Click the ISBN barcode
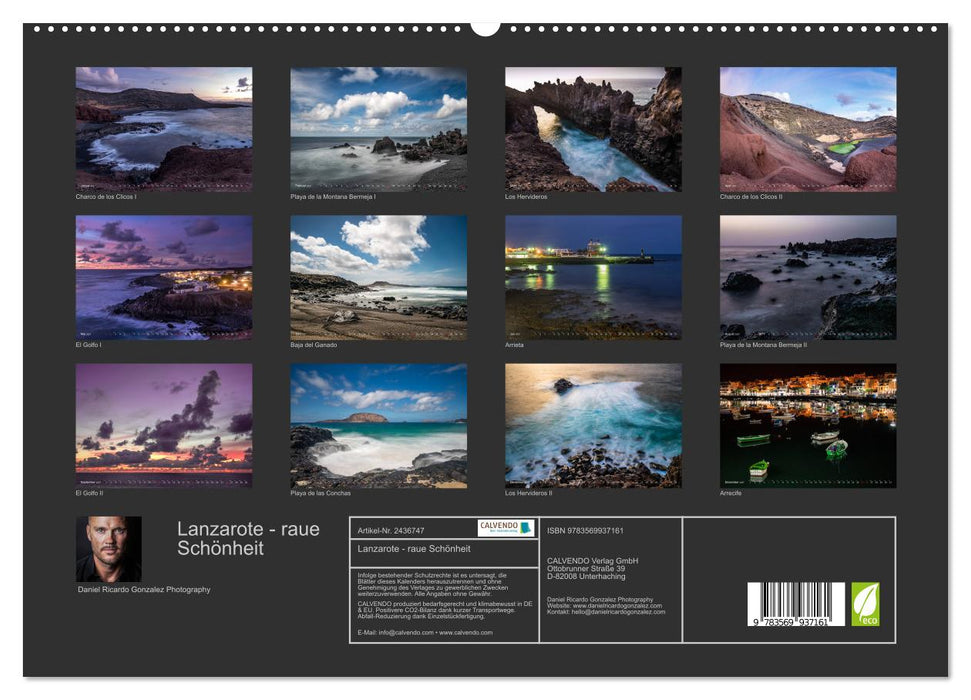The height and width of the screenshot is (700, 971). (796, 604)
